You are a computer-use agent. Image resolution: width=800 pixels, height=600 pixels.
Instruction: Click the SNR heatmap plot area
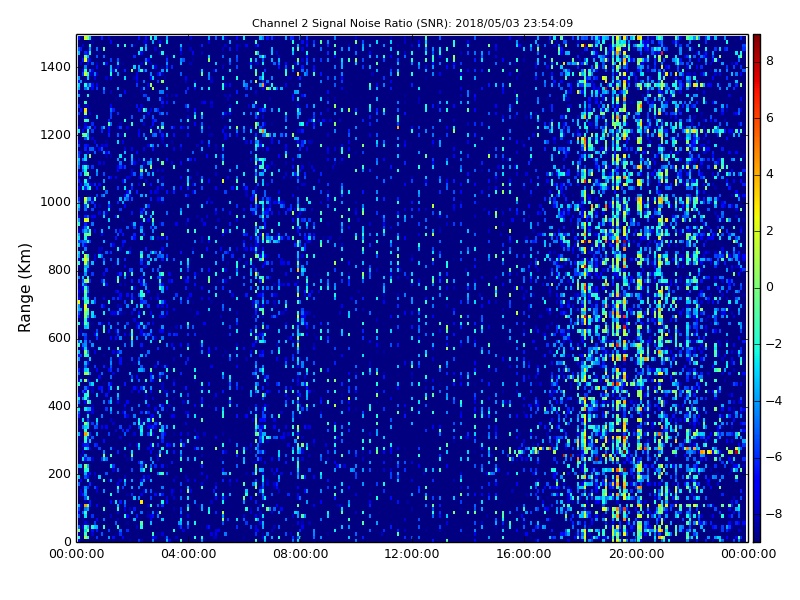[x=412, y=288]
